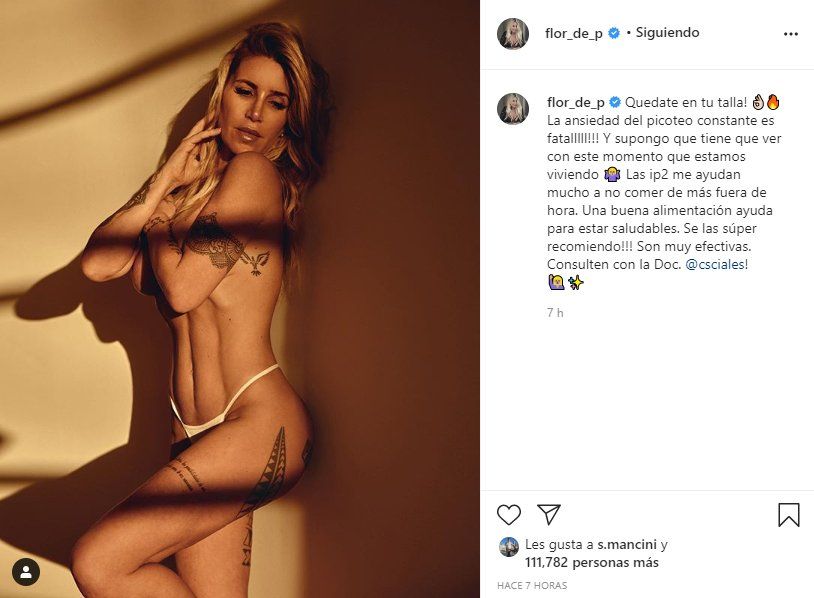Open the three-dots more options menu
This screenshot has width=814, height=598.
791,34
